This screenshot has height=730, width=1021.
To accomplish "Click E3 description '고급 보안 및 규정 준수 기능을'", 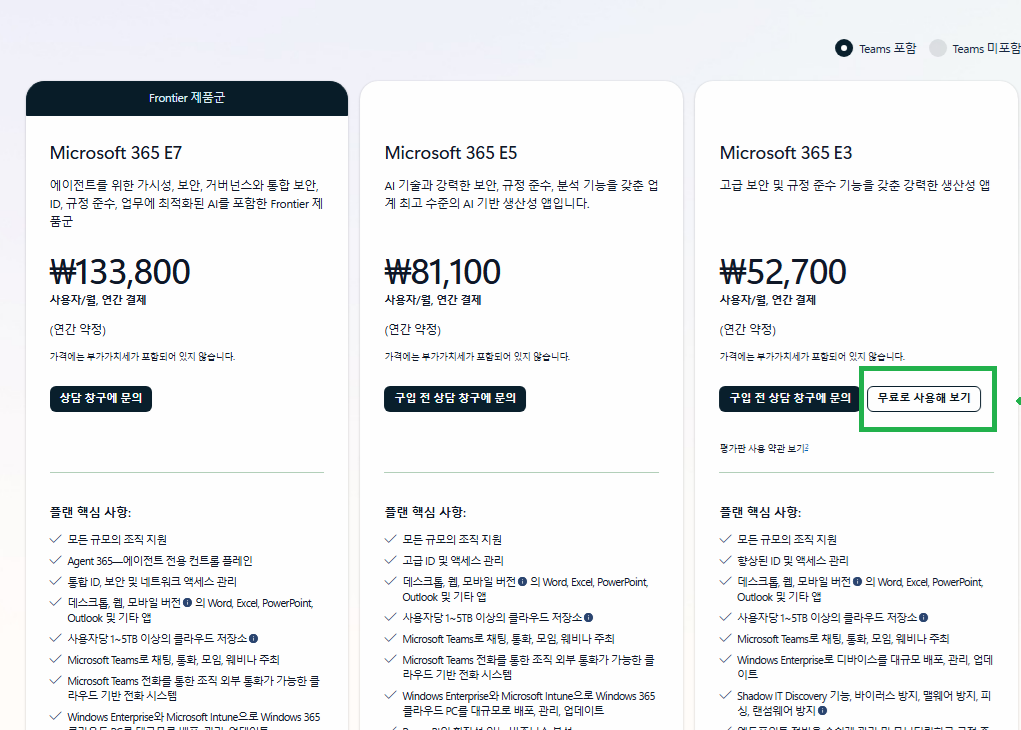I will pos(854,186).
